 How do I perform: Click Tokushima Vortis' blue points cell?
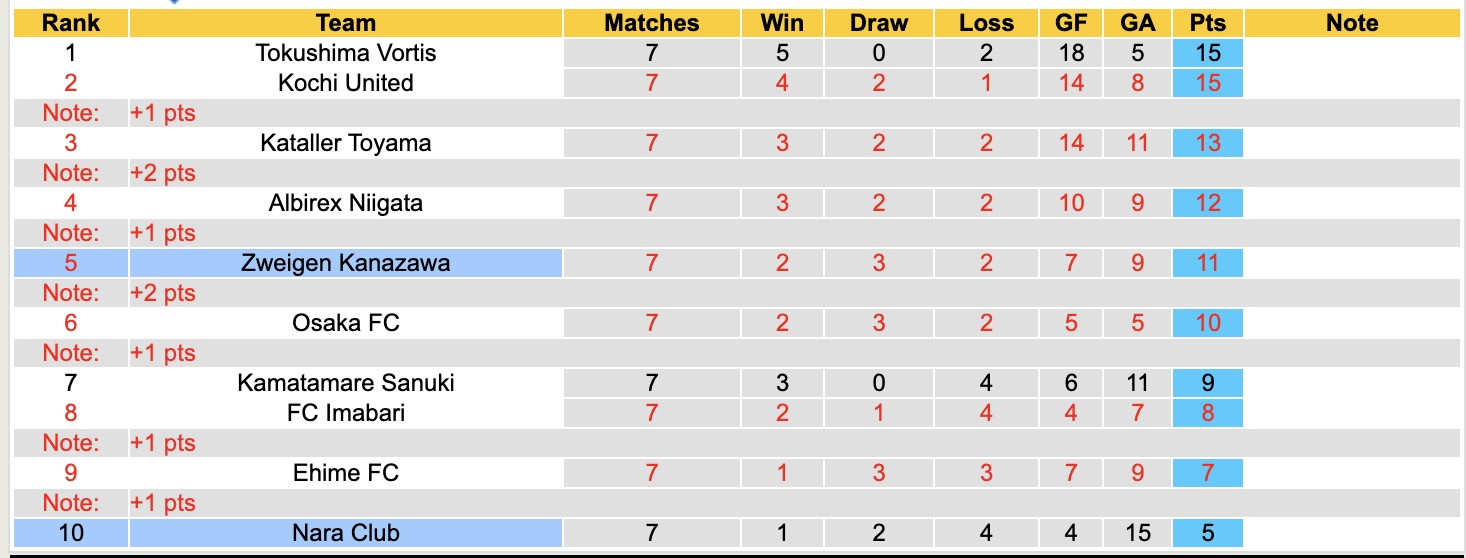(x=1208, y=53)
